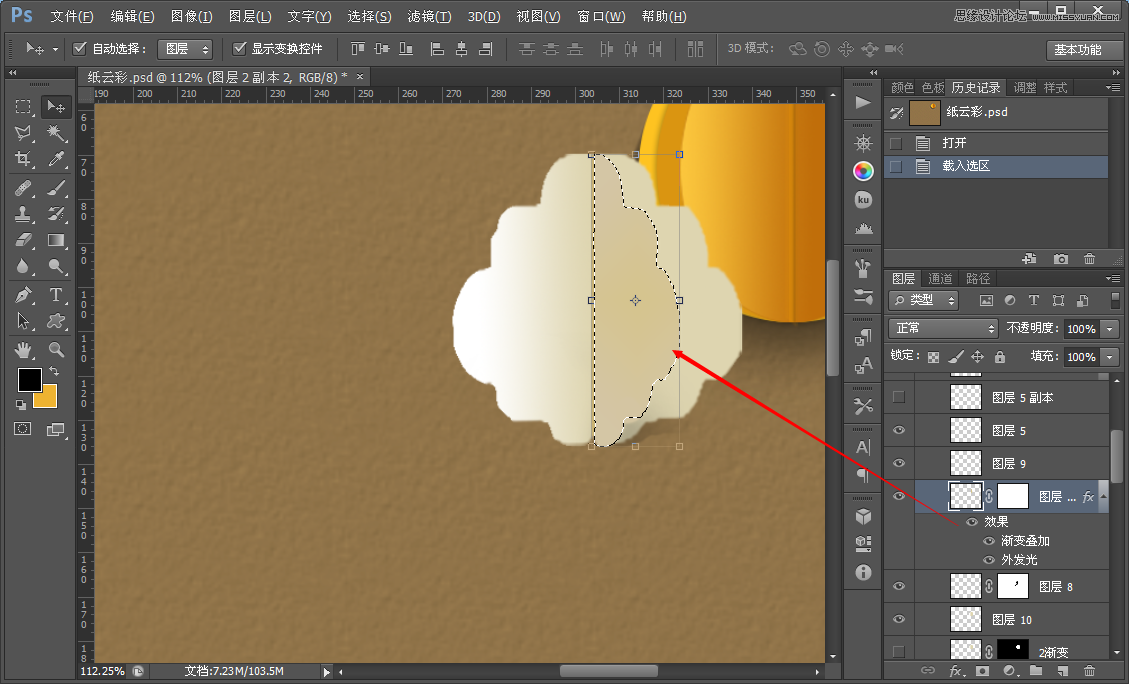Open the Move tool preset picker

click(55, 50)
